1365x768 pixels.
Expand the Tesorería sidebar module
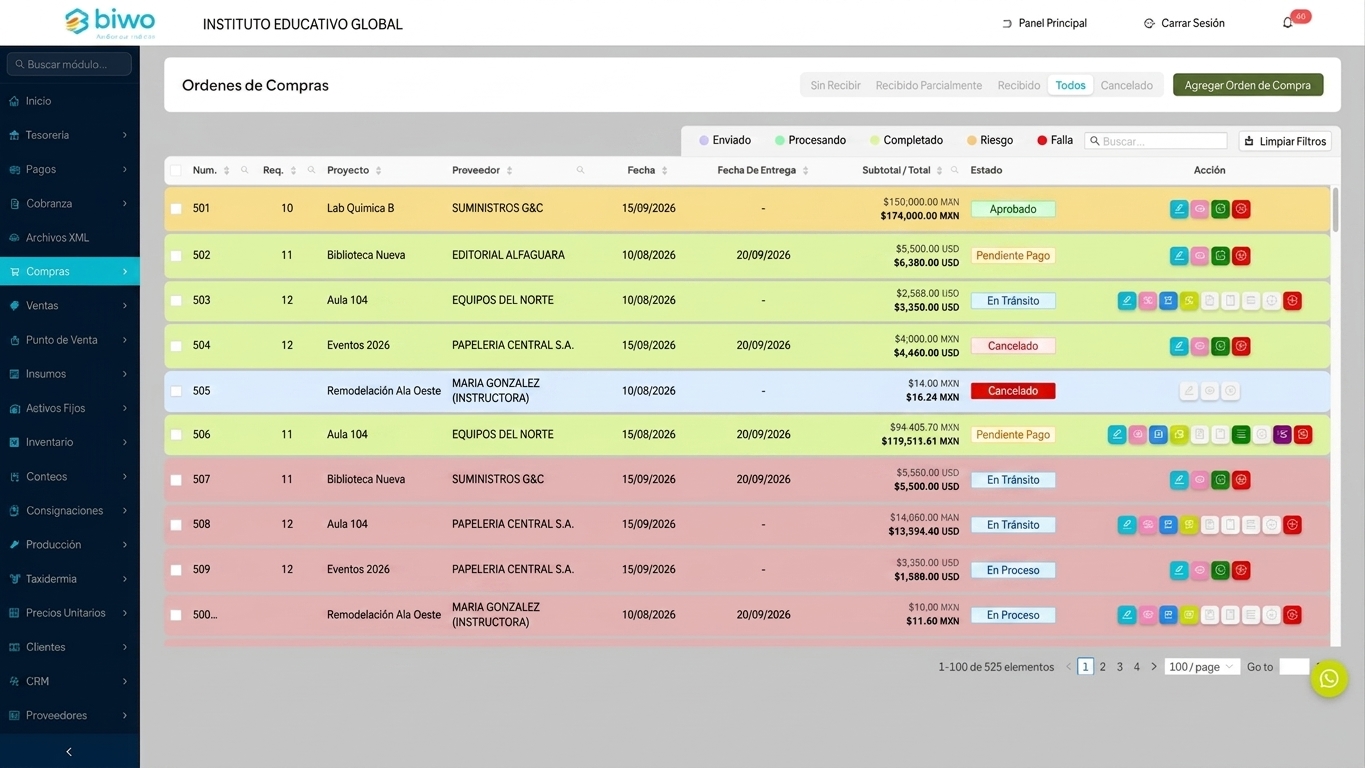coord(69,135)
